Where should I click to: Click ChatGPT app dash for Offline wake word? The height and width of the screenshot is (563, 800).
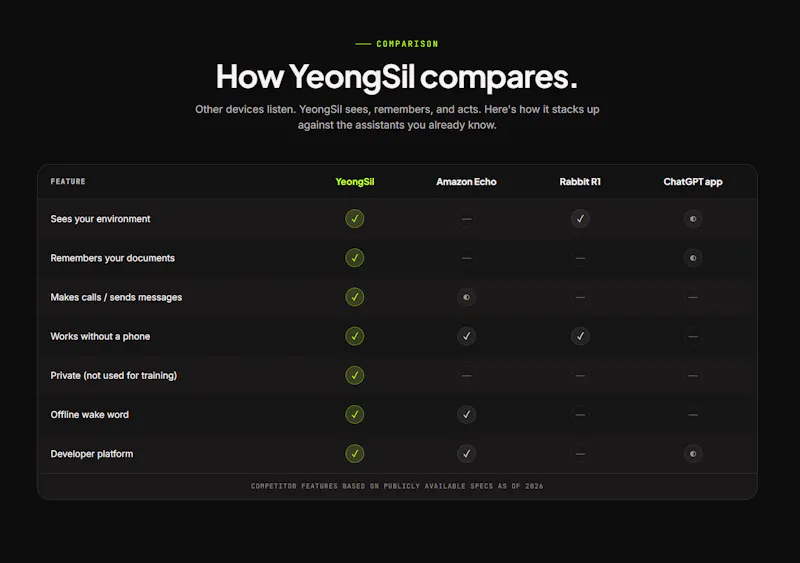[x=693, y=414]
